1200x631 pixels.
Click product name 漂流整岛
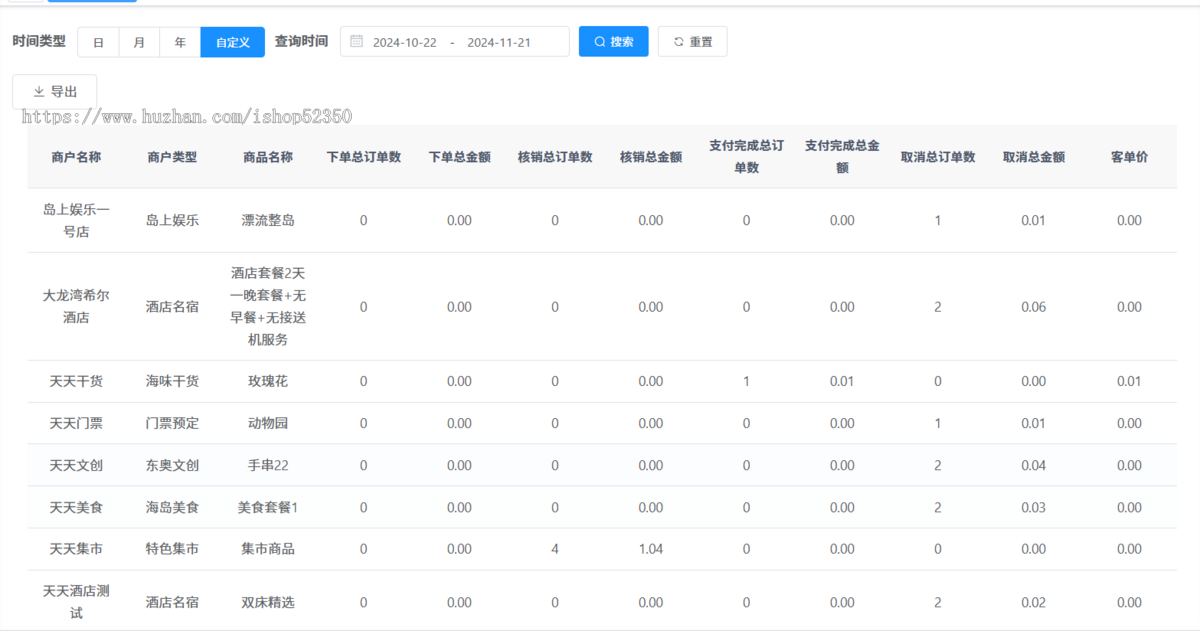[268, 220]
